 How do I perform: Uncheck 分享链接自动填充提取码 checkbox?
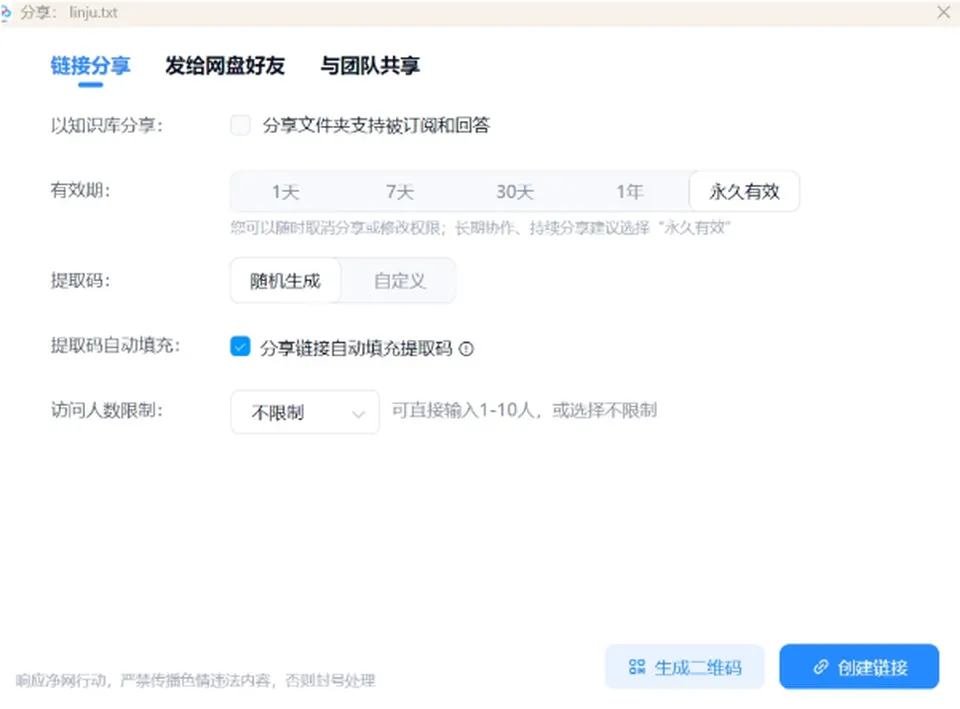pyautogui.click(x=240, y=347)
